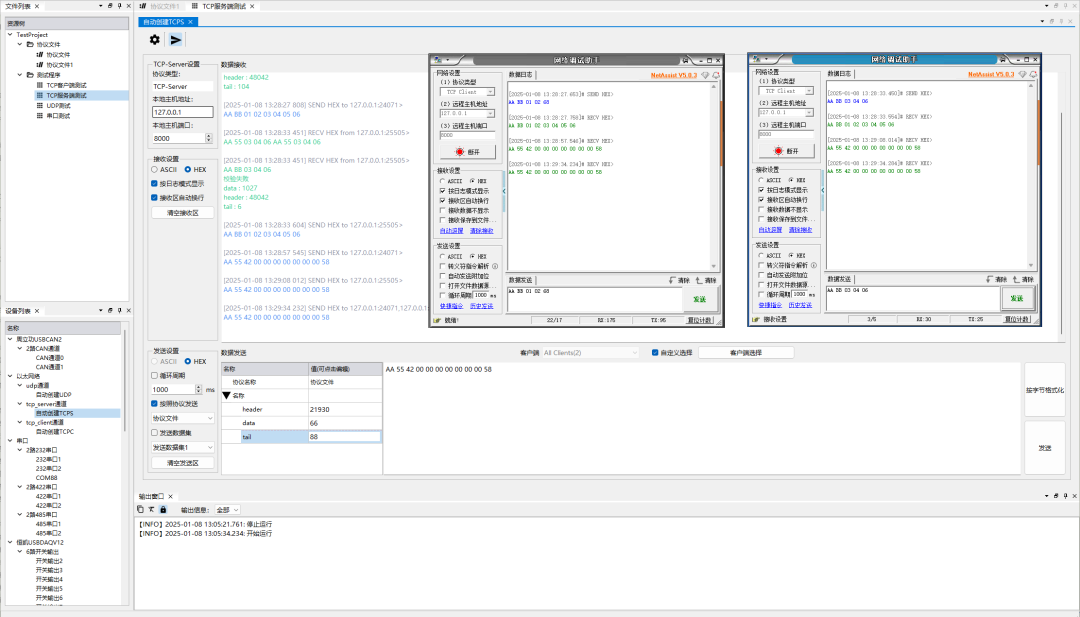The height and width of the screenshot is (617, 1080).
Task: Select 自动创建TCPC in device list
Action: [x=55, y=432]
